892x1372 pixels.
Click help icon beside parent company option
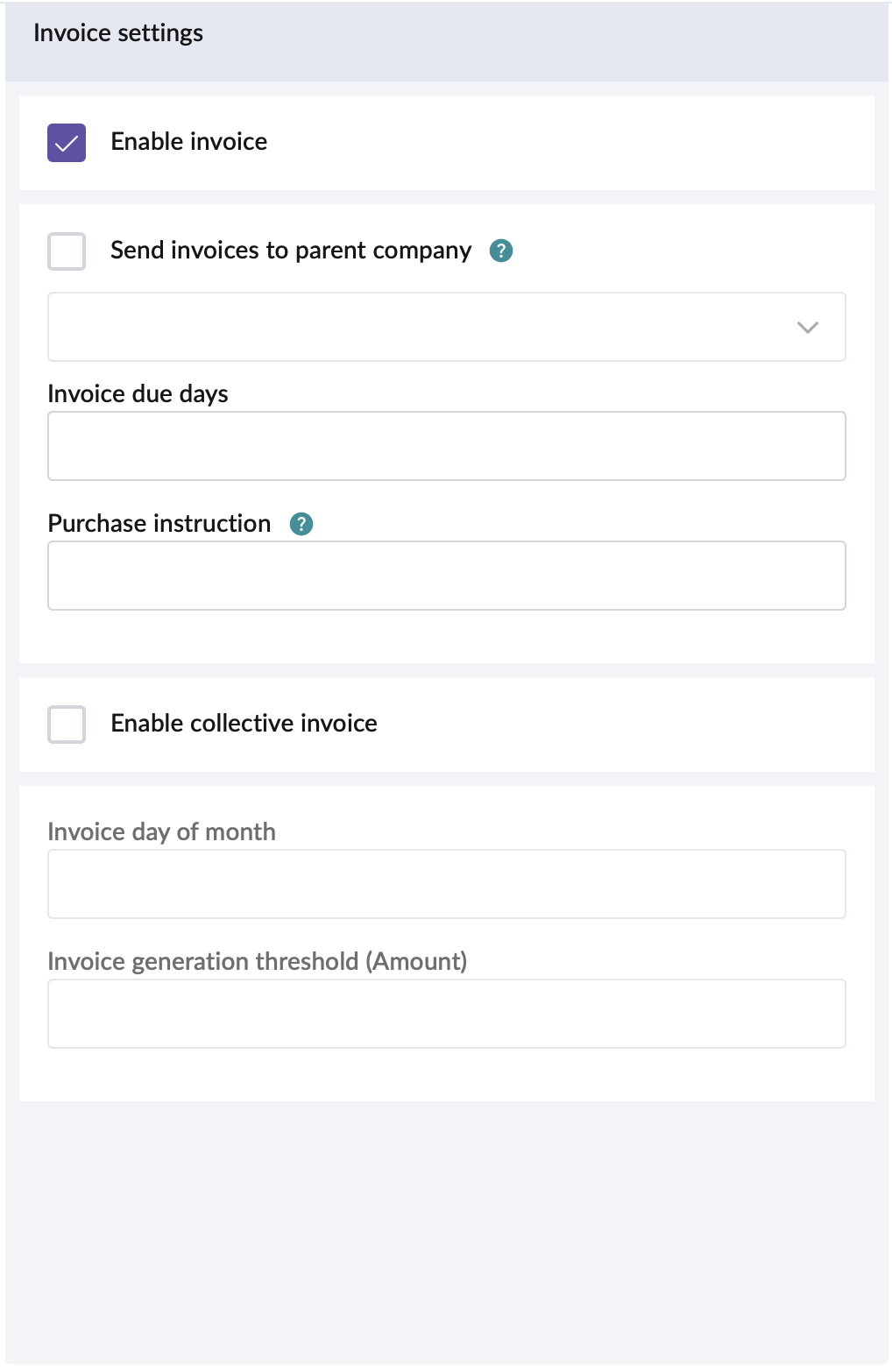click(x=500, y=251)
